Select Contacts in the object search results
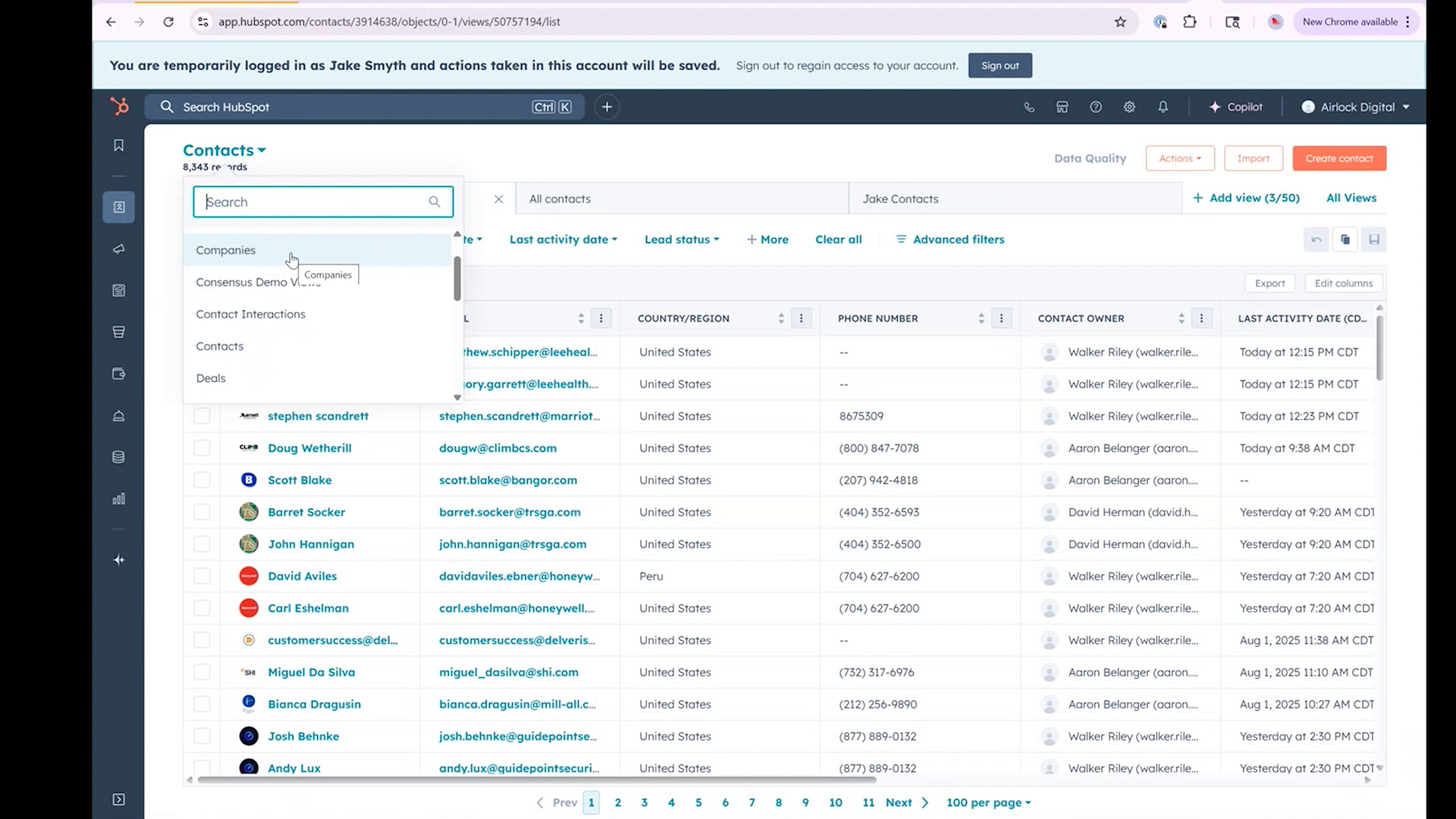 (220, 346)
